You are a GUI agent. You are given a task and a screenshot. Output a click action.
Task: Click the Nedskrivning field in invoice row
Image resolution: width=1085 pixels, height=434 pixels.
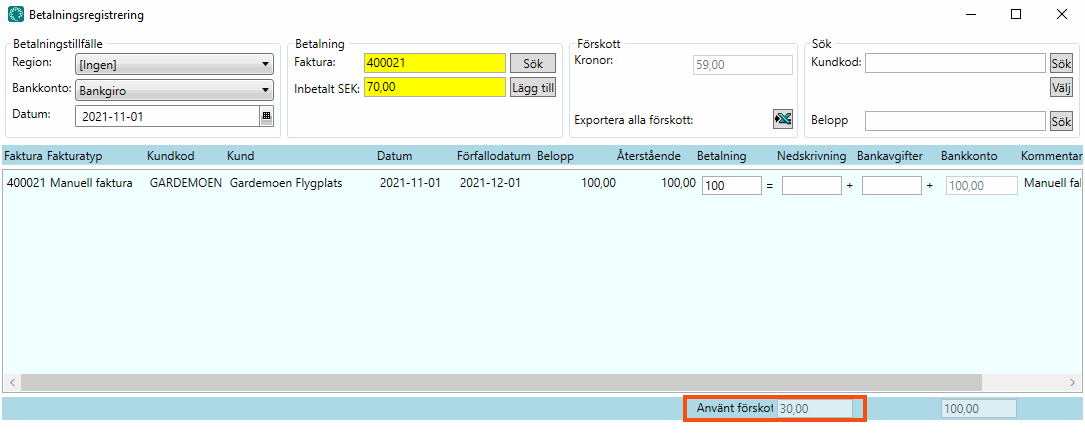[x=811, y=185]
